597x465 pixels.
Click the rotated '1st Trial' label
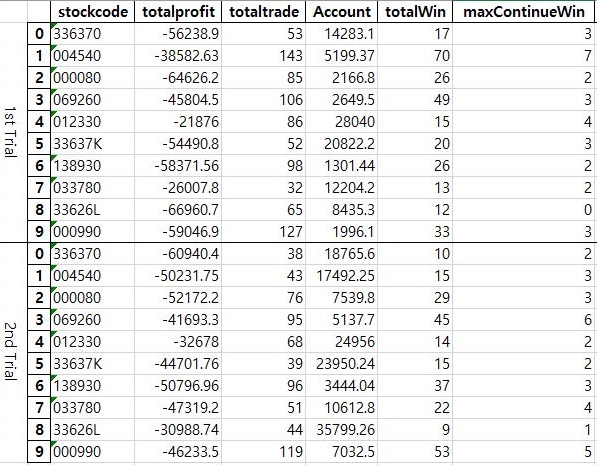point(10,132)
